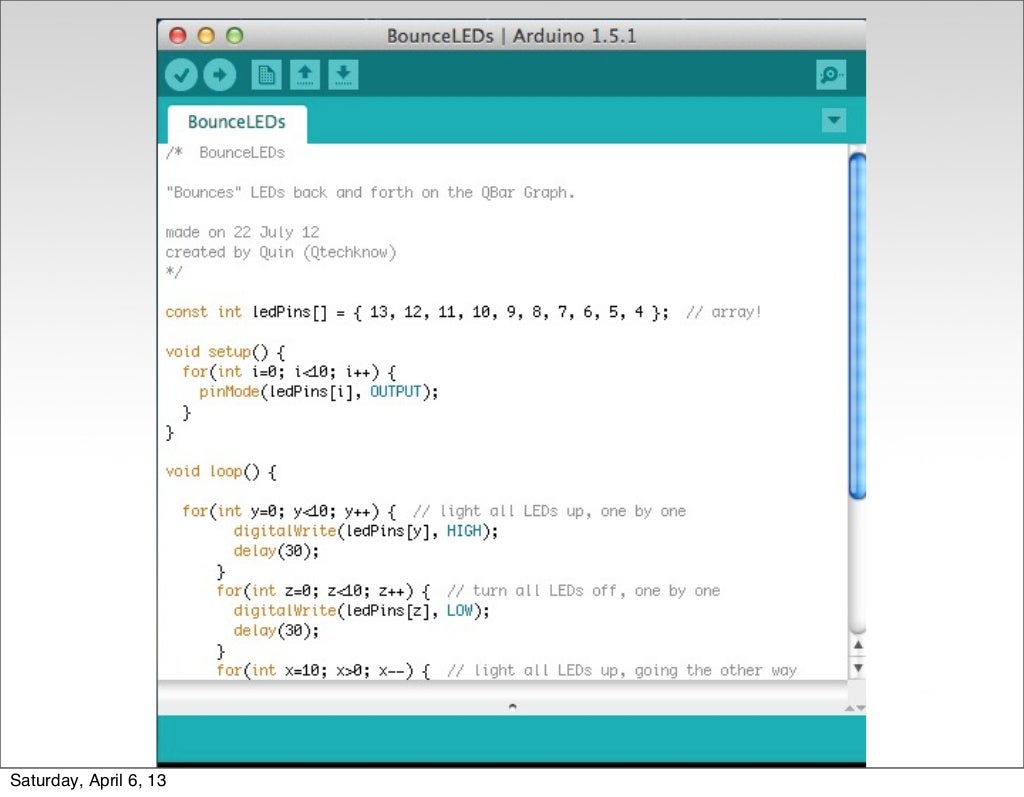This screenshot has height=797, width=1024.
Task: Click the 'for(int y=0; y<10; y++)' statement
Action: 289,512
